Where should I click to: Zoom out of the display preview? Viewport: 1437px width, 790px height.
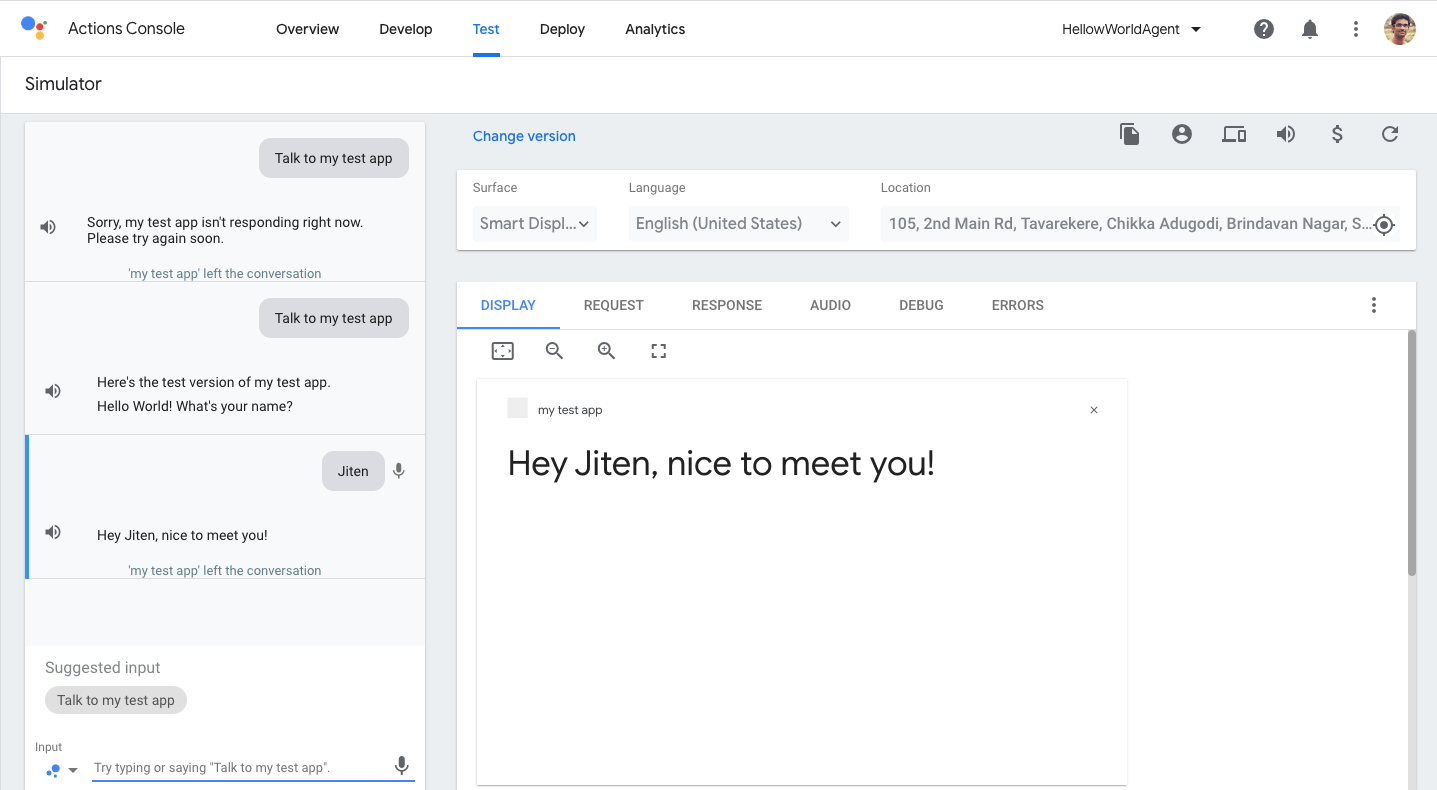pyautogui.click(x=554, y=351)
